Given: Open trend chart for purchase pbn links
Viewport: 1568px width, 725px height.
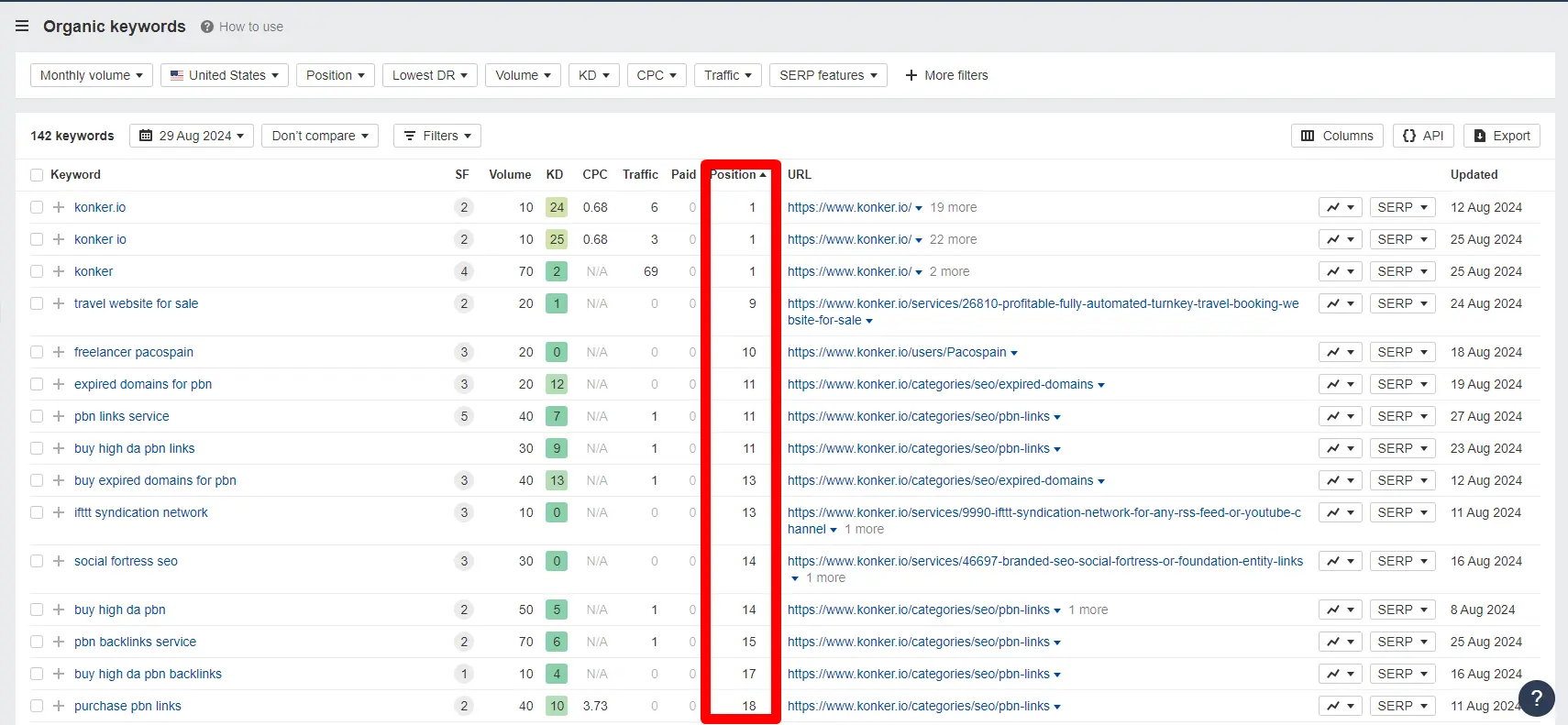Looking at the screenshot, I should 1340,706.
